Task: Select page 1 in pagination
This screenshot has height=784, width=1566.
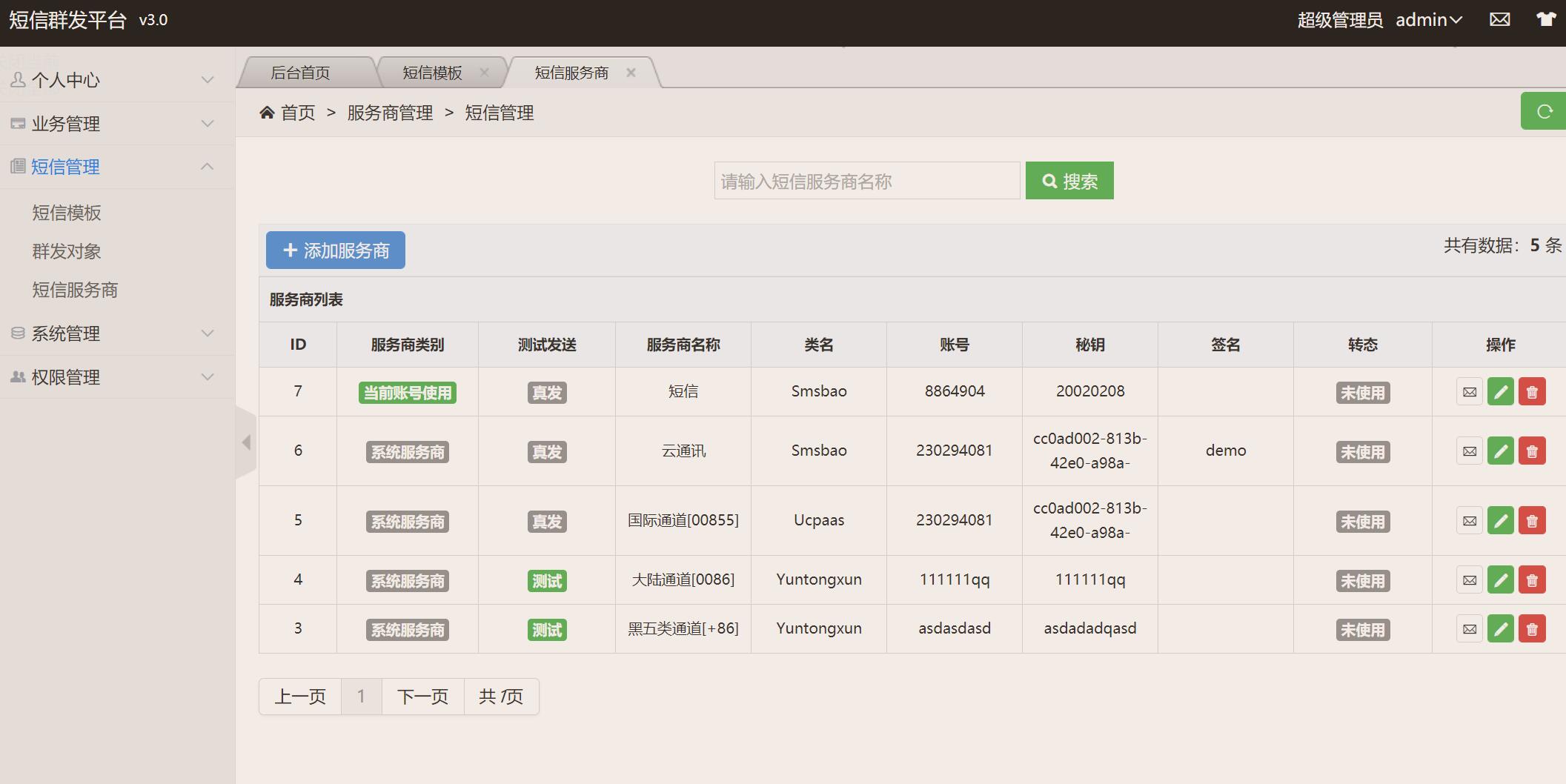Action: [361, 697]
